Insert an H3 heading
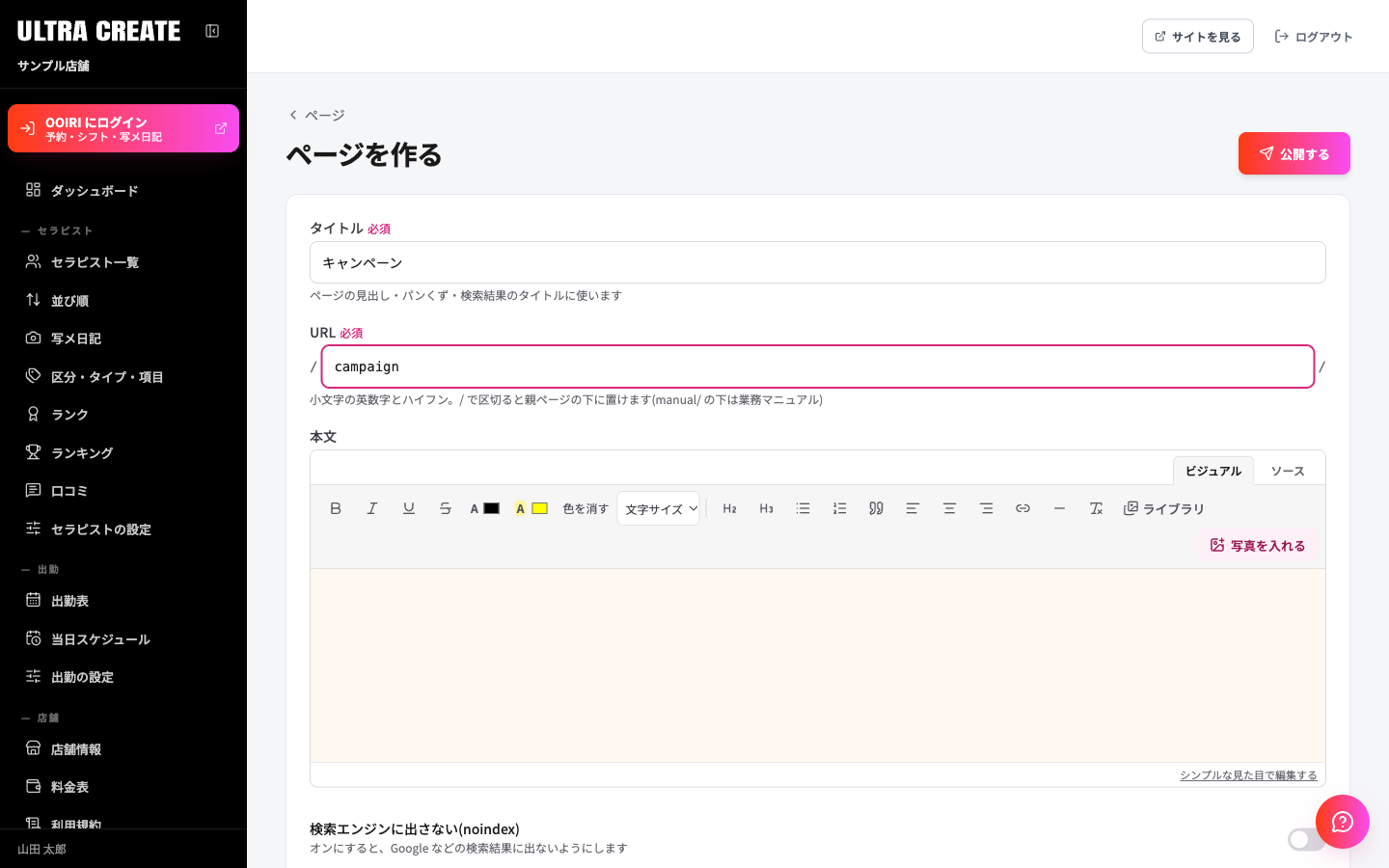 (767, 508)
